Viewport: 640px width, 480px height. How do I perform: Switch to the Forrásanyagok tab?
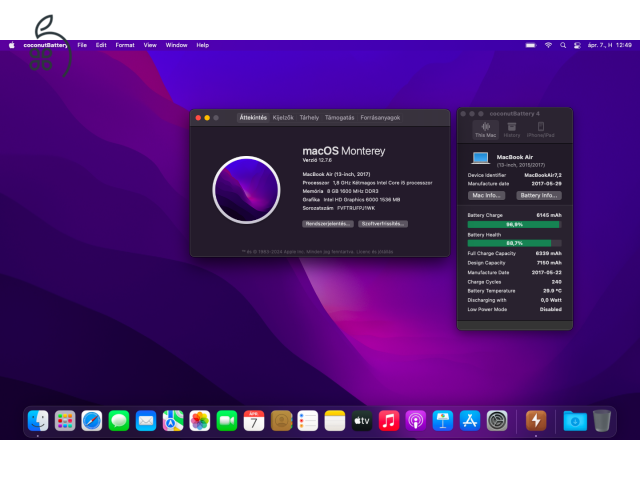tap(380, 118)
